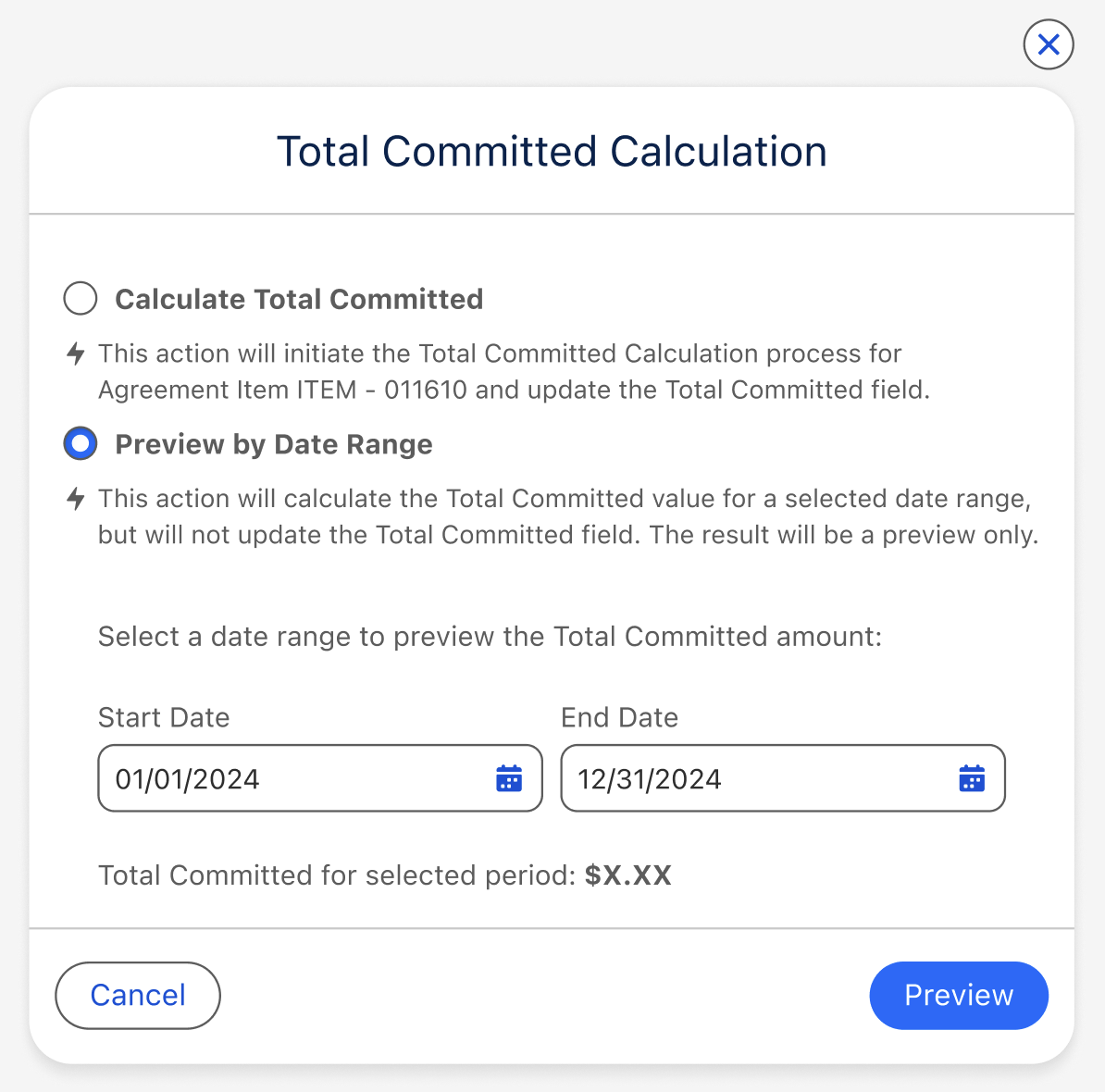Select the Calculate Total Committed radio button
Image resolution: width=1105 pixels, height=1092 pixels.
(x=81, y=299)
